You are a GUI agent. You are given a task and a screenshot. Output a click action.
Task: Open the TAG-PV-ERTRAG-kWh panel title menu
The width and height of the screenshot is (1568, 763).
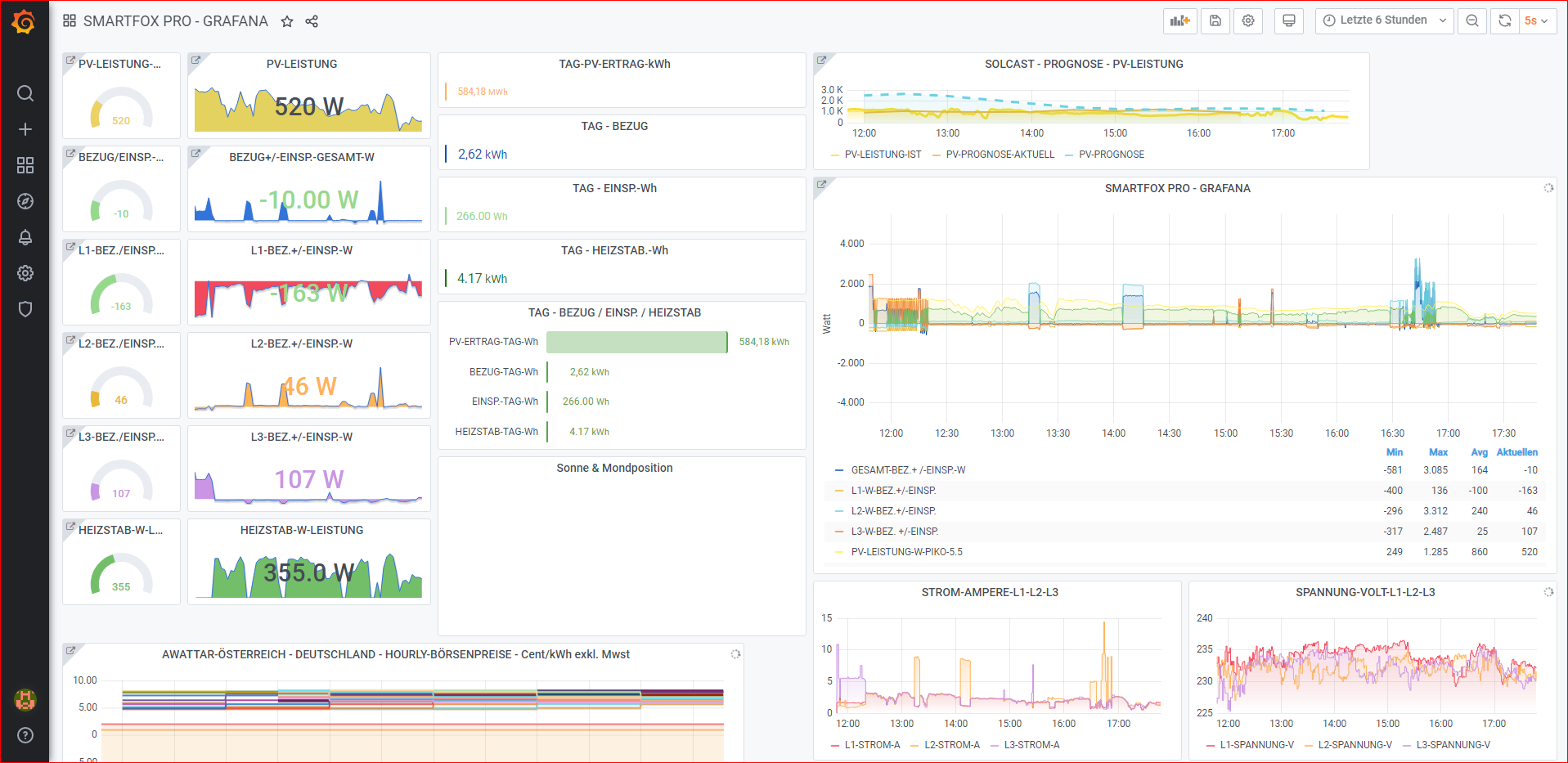tap(614, 64)
